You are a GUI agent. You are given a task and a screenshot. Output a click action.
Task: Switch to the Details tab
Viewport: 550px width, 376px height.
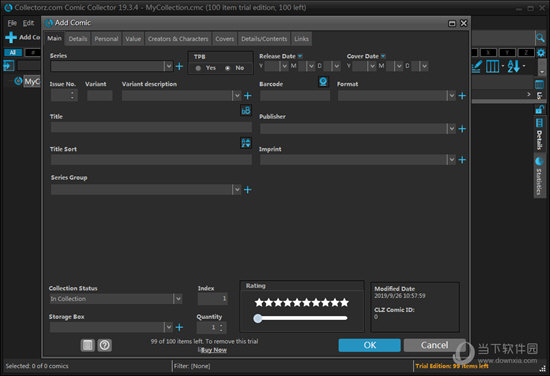coord(78,39)
